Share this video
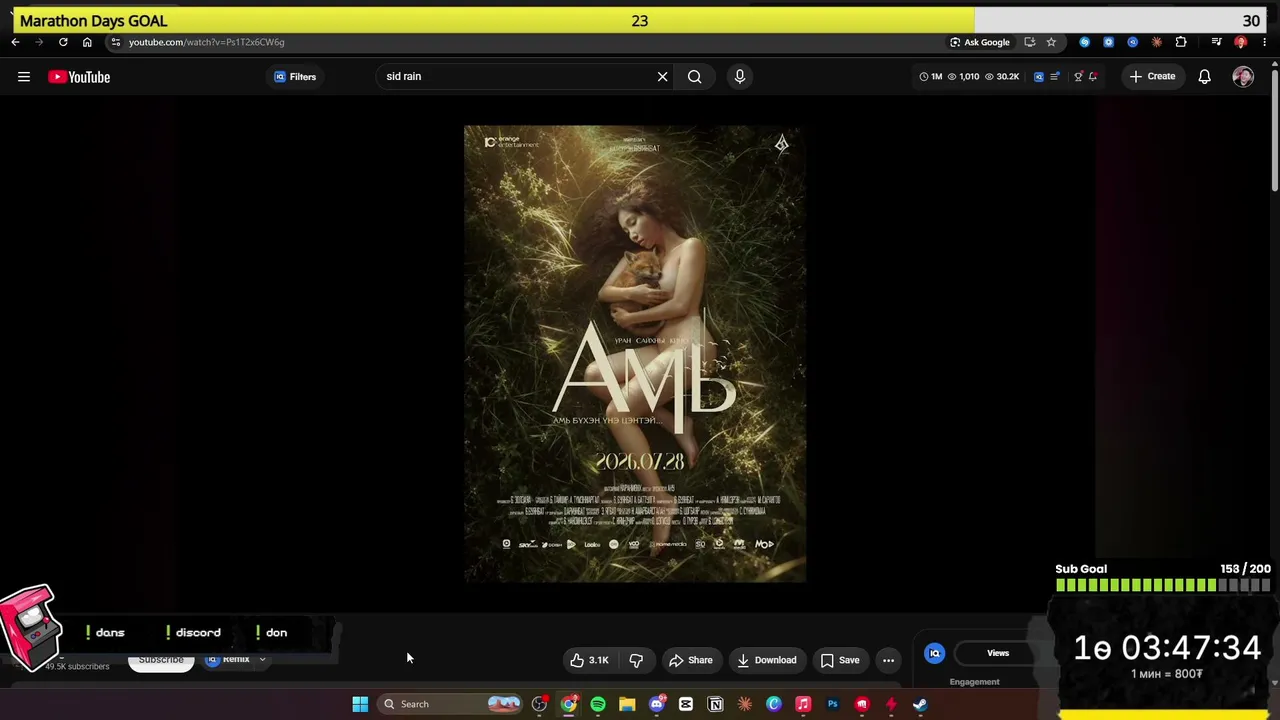Image resolution: width=1280 pixels, height=720 pixels. (690, 660)
